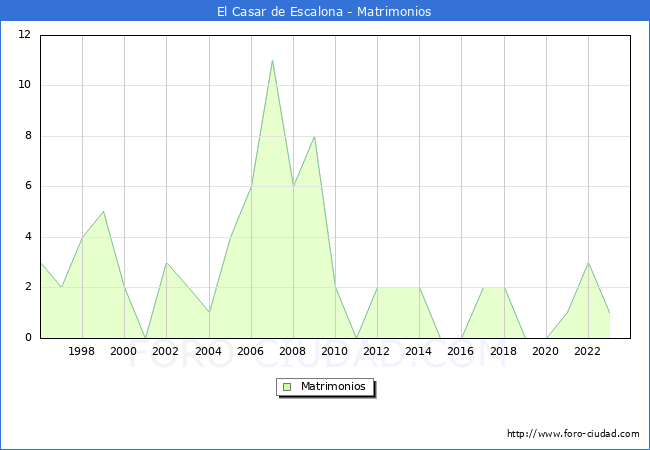Click the y-axis value 6

(28, 186)
